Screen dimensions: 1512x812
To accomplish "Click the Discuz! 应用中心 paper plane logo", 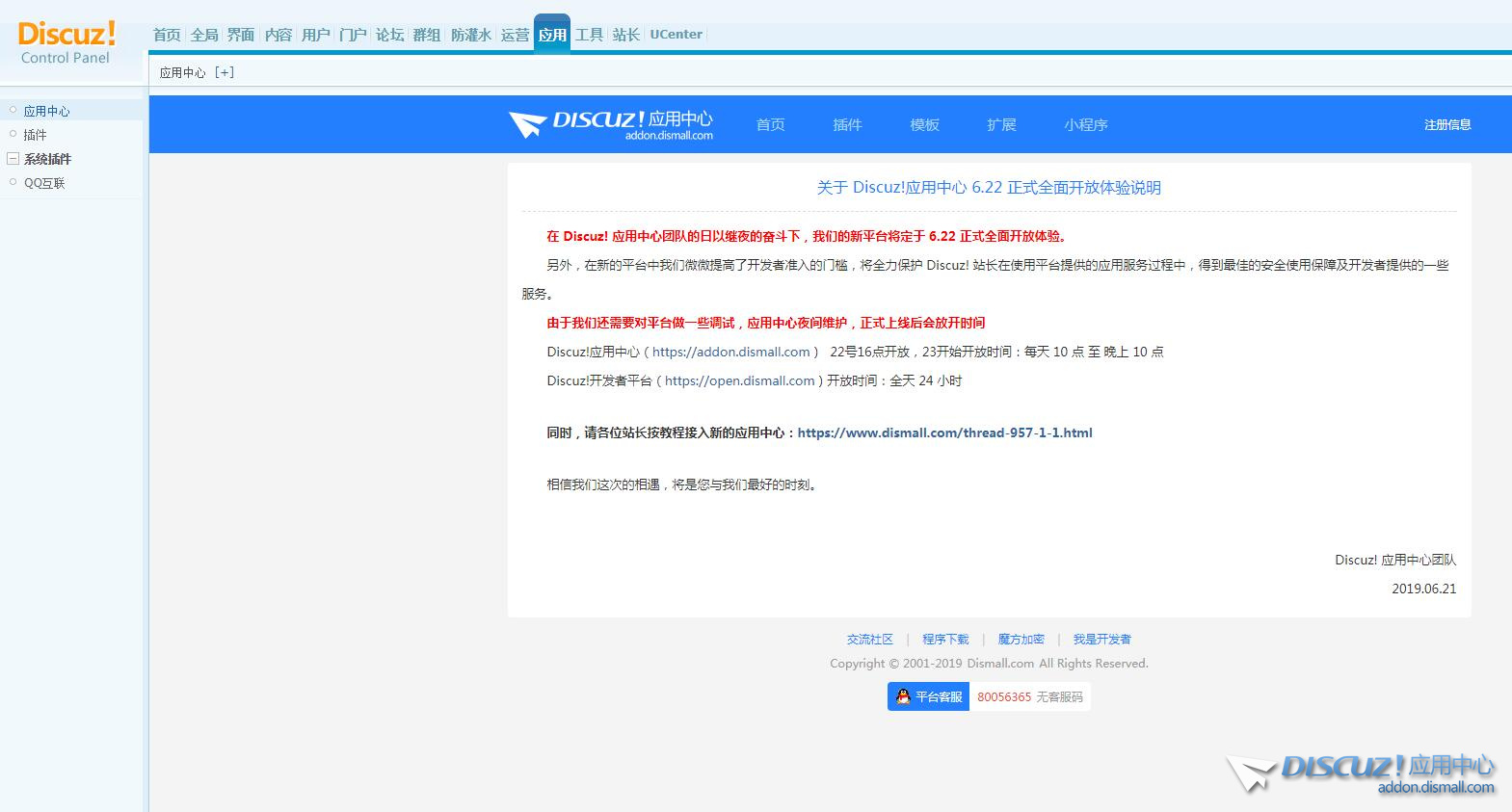I will point(611,124).
